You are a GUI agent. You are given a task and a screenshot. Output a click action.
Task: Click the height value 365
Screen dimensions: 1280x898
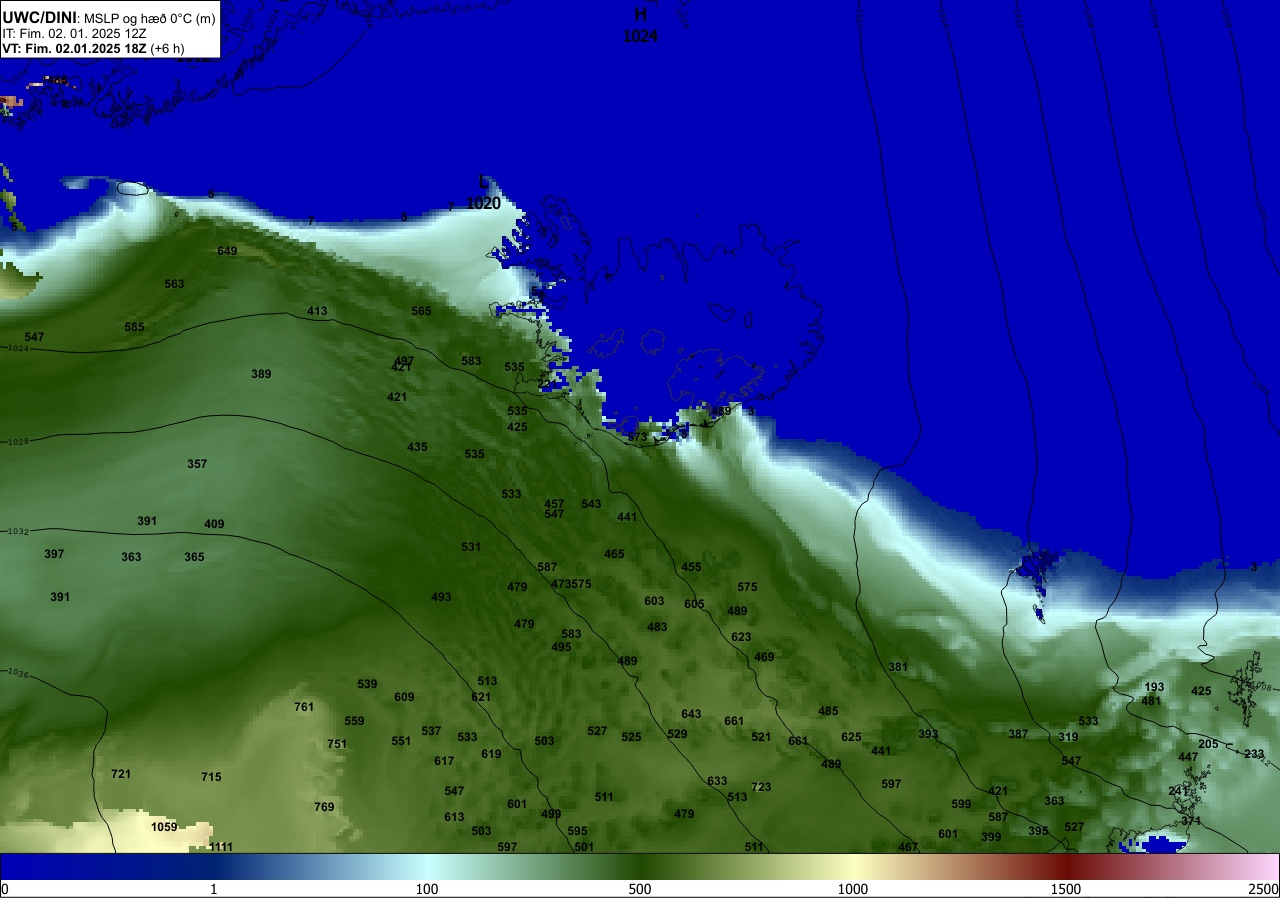194,557
